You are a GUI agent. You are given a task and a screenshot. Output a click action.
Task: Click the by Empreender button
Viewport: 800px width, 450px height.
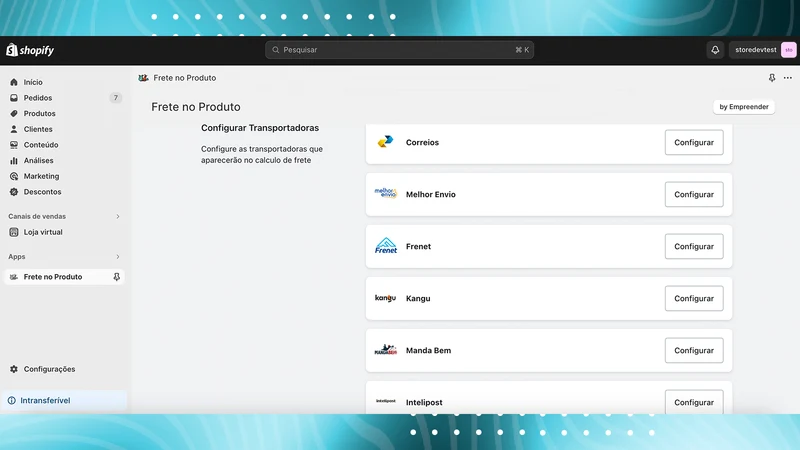click(x=744, y=107)
